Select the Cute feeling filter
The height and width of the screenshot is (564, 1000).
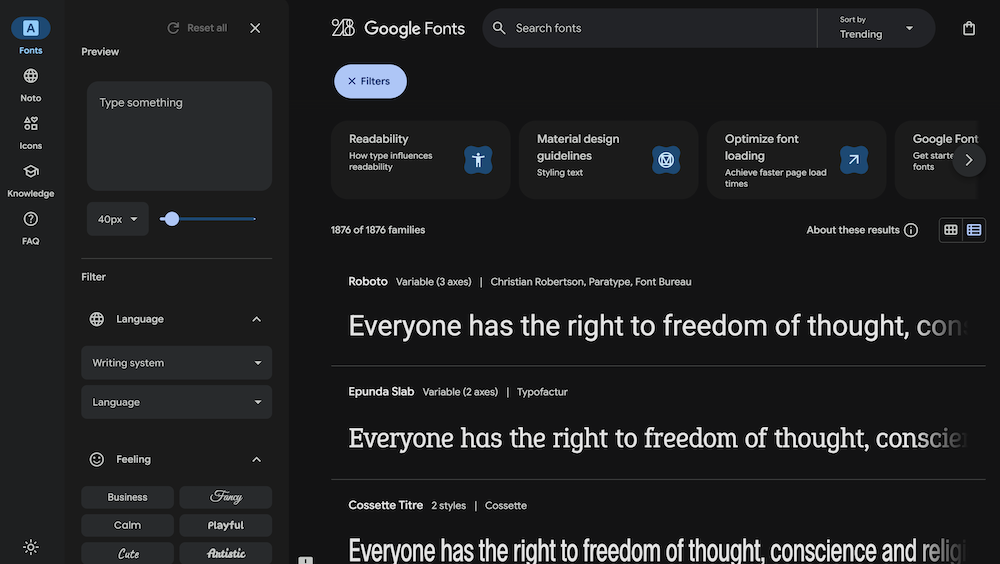click(x=128, y=553)
